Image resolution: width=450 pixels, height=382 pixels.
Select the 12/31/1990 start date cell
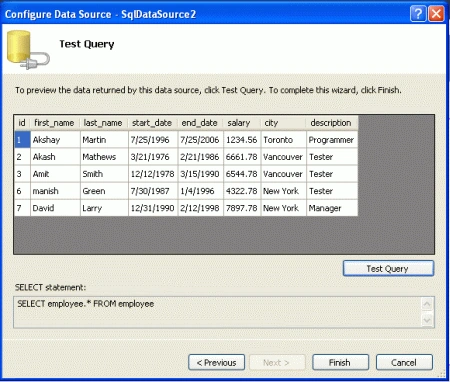point(153,208)
